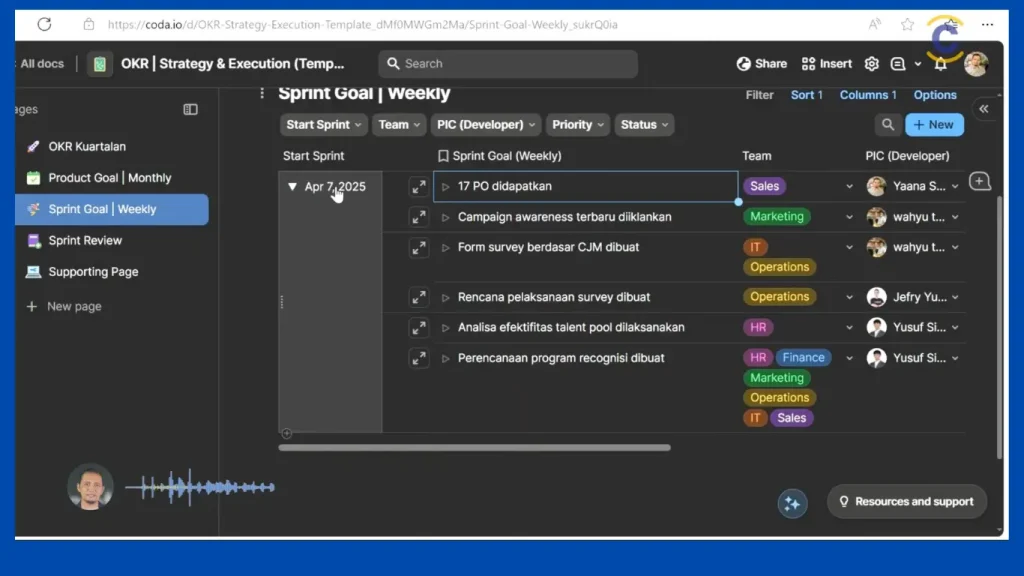The image size is (1024, 576).
Task: Collapse the Apr 7, 2025 group
Action: (292, 187)
